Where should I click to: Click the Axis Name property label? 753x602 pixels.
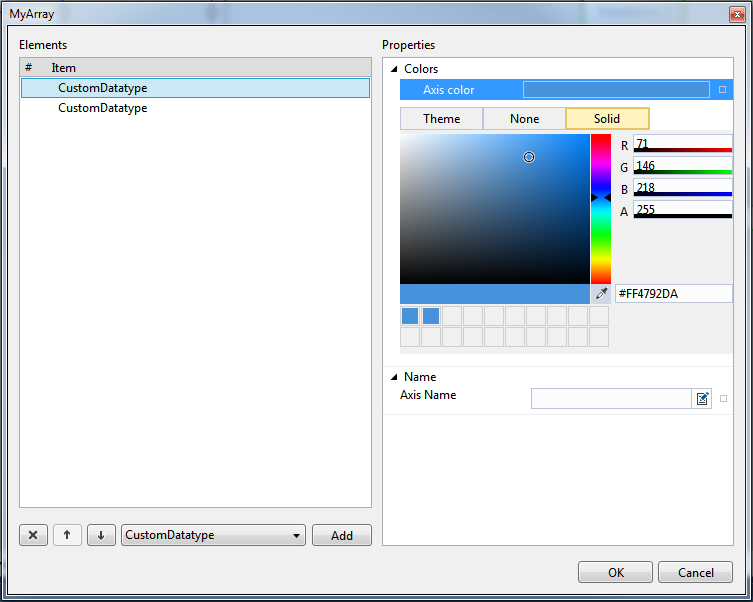pyautogui.click(x=428, y=395)
